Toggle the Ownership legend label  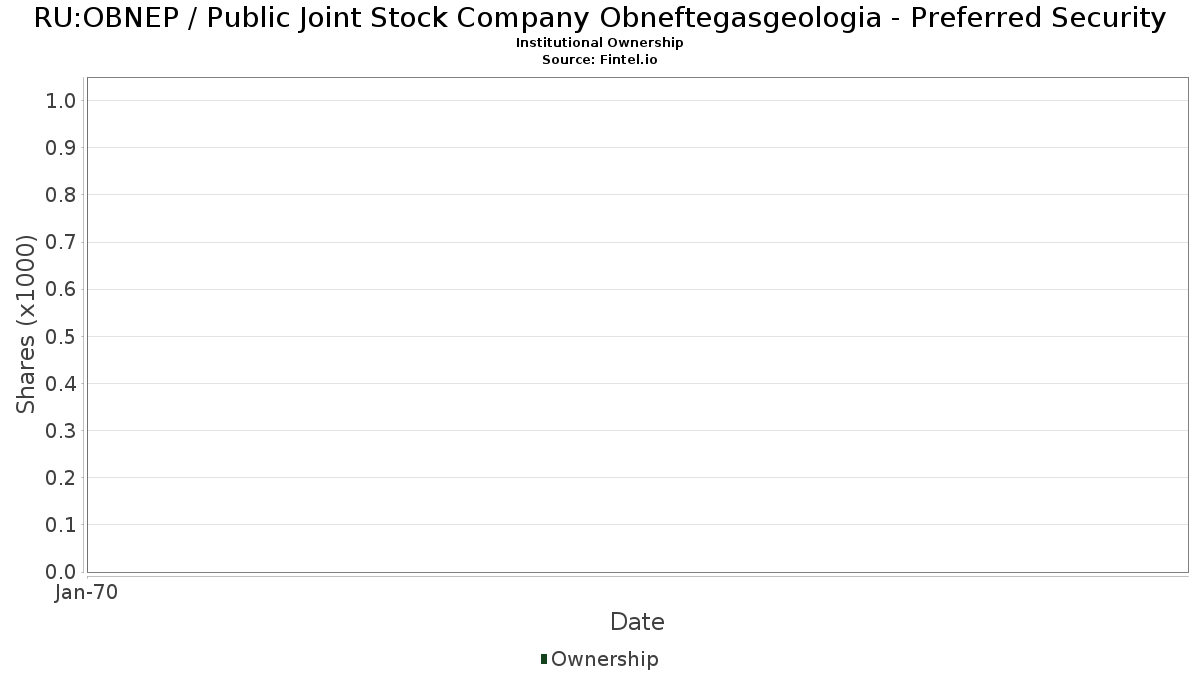(604, 659)
